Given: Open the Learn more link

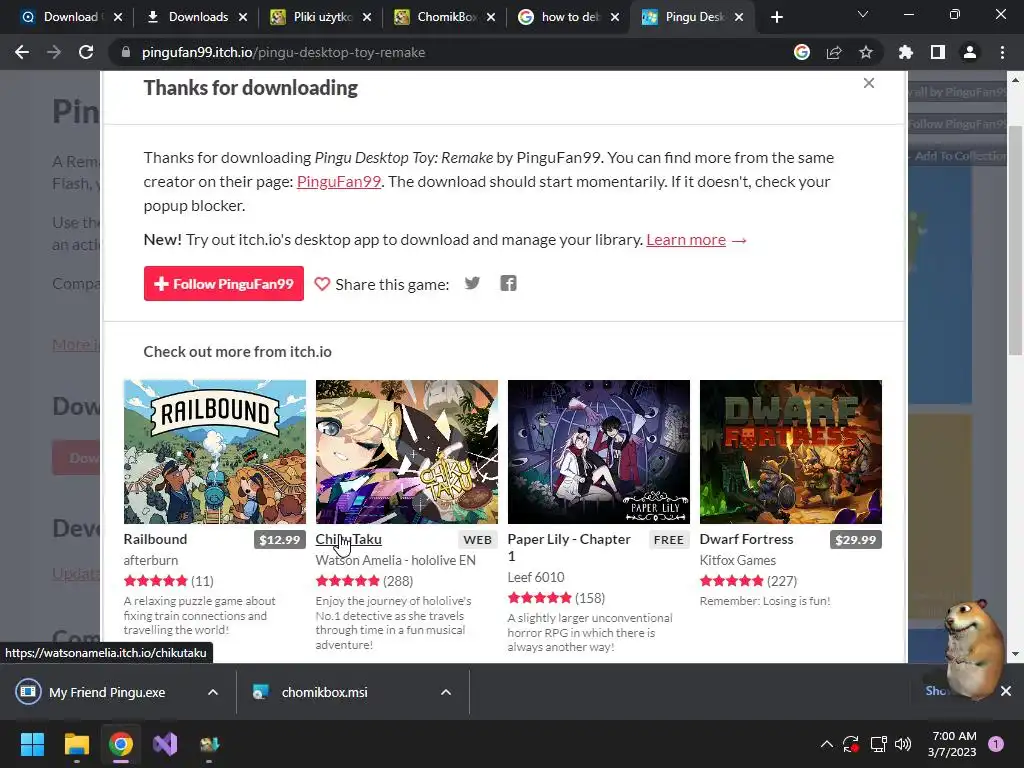Looking at the screenshot, I should pyautogui.click(x=686, y=240).
